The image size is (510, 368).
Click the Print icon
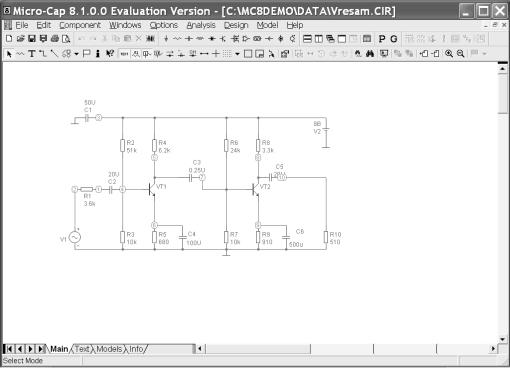click(55, 39)
